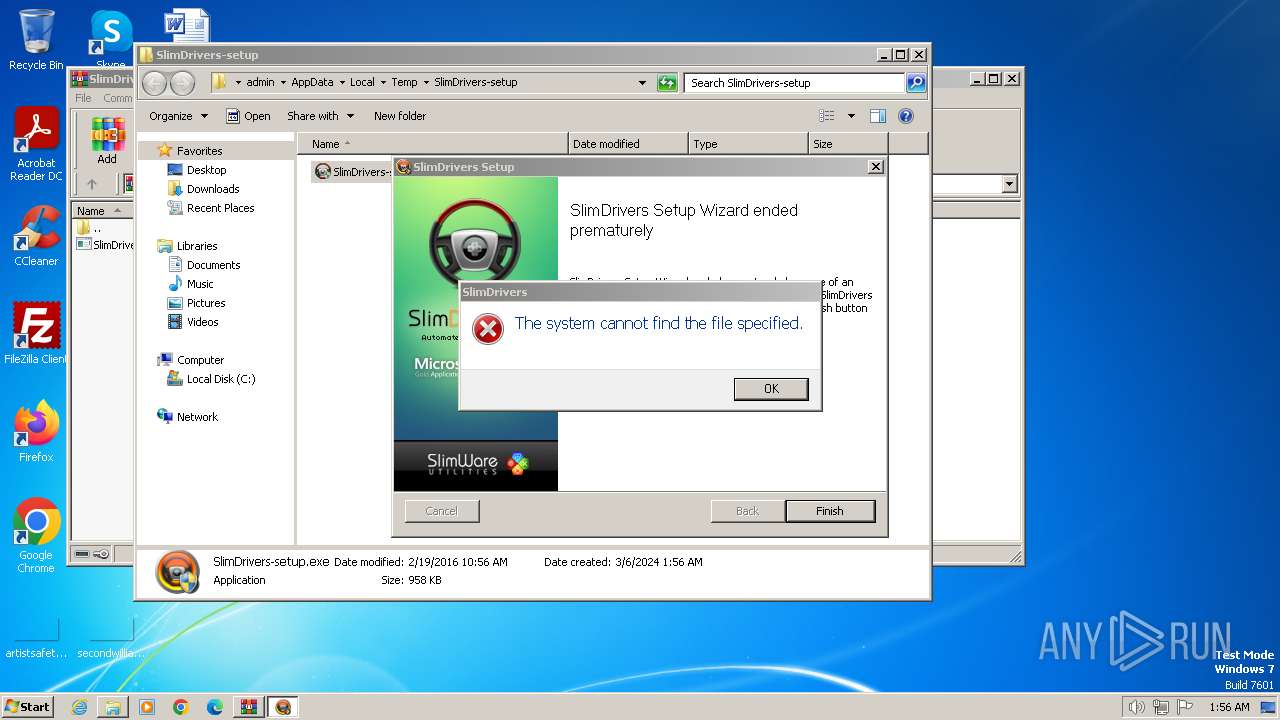Toggle the preview pane button

(x=878, y=116)
